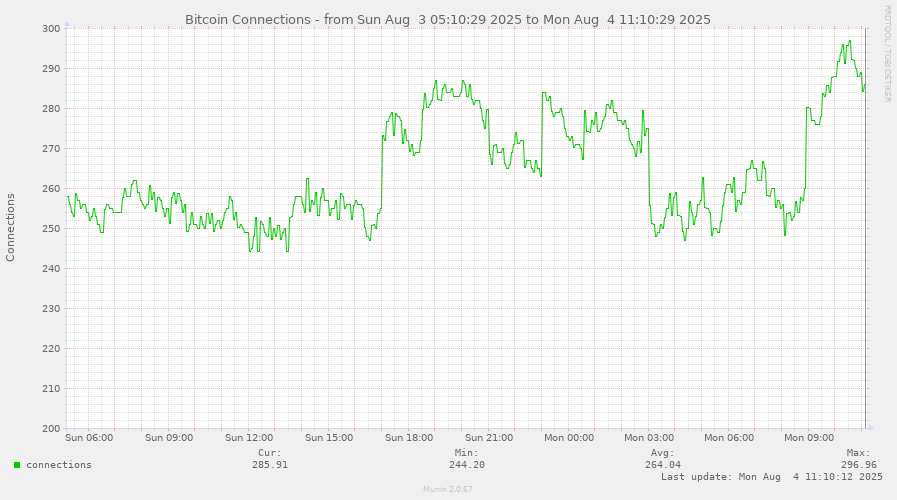Click the Bitcoin Connections graph title
Image resolution: width=897 pixels, height=500 pixels.
tap(448, 19)
